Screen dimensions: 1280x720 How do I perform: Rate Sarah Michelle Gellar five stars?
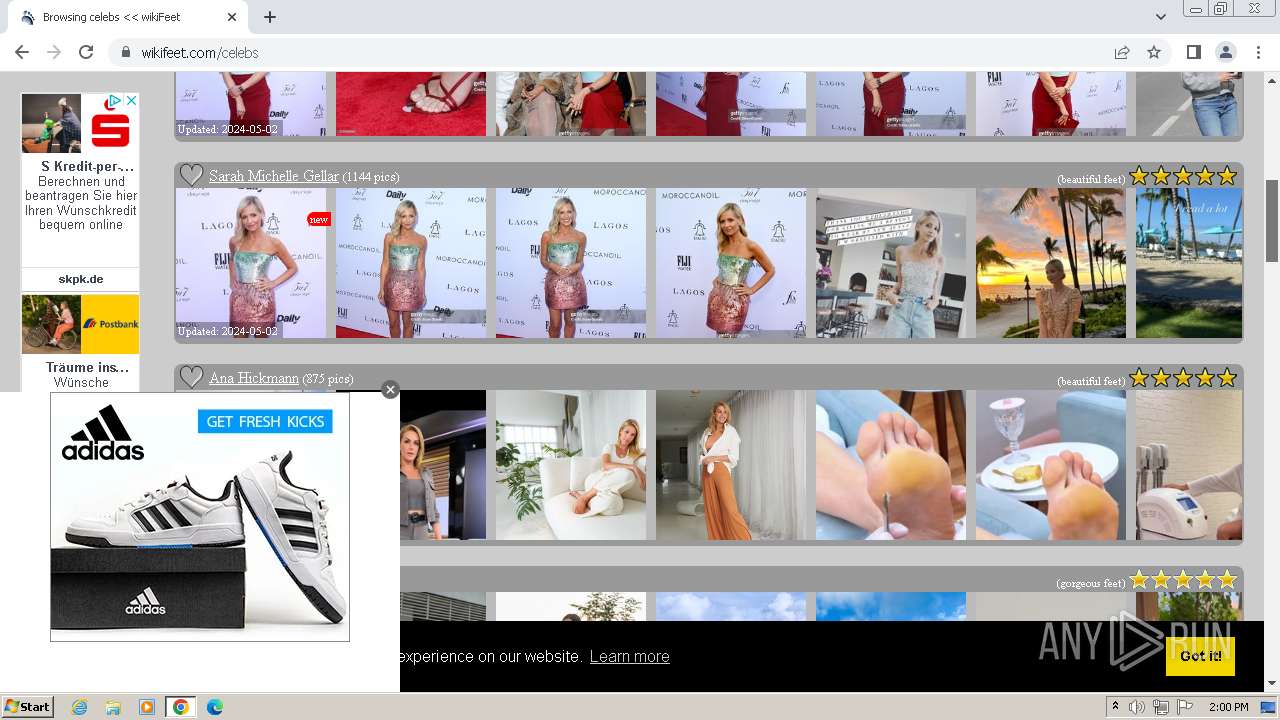click(x=1227, y=176)
